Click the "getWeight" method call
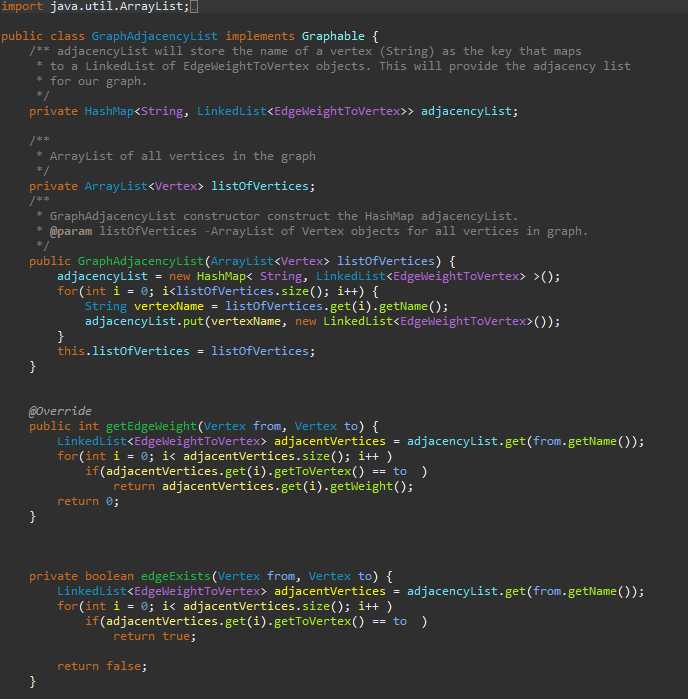The image size is (688, 699). click(x=361, y=486)
